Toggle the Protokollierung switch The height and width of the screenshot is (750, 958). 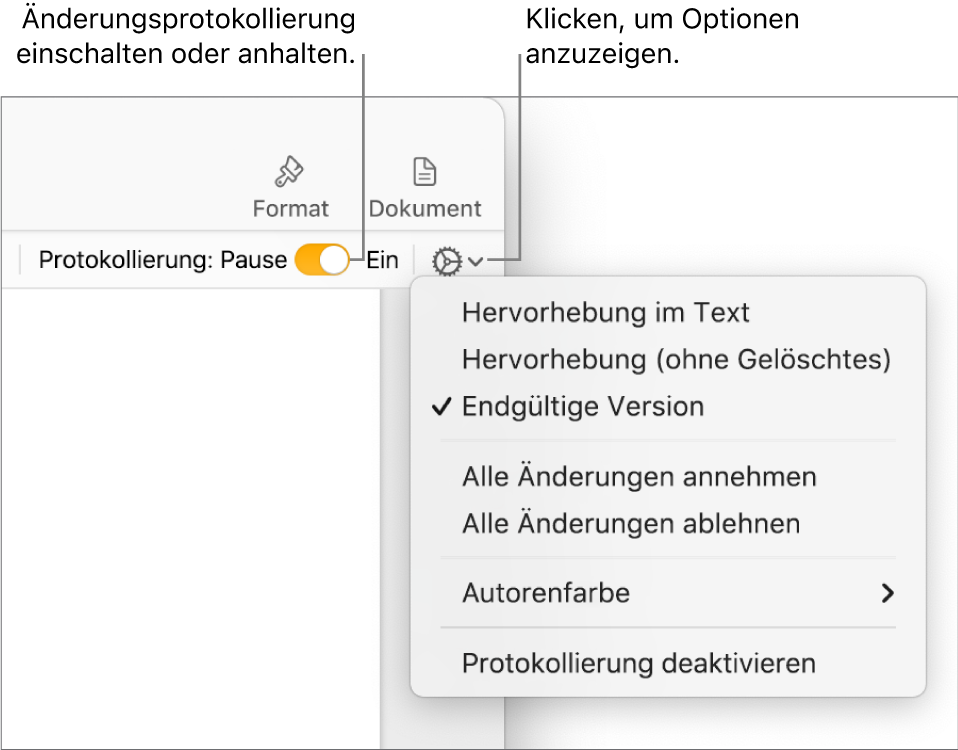click(322, 261)
